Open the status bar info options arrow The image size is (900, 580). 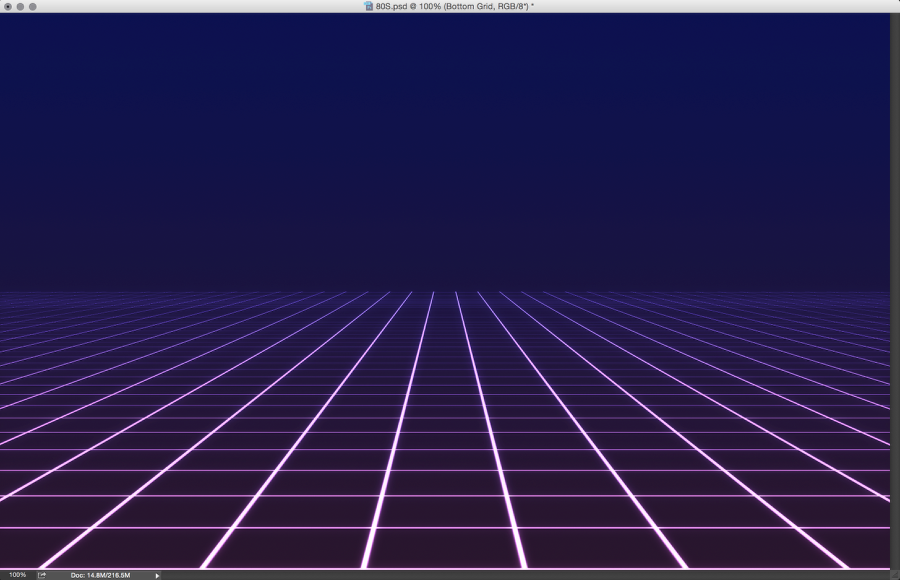point(157,575)
